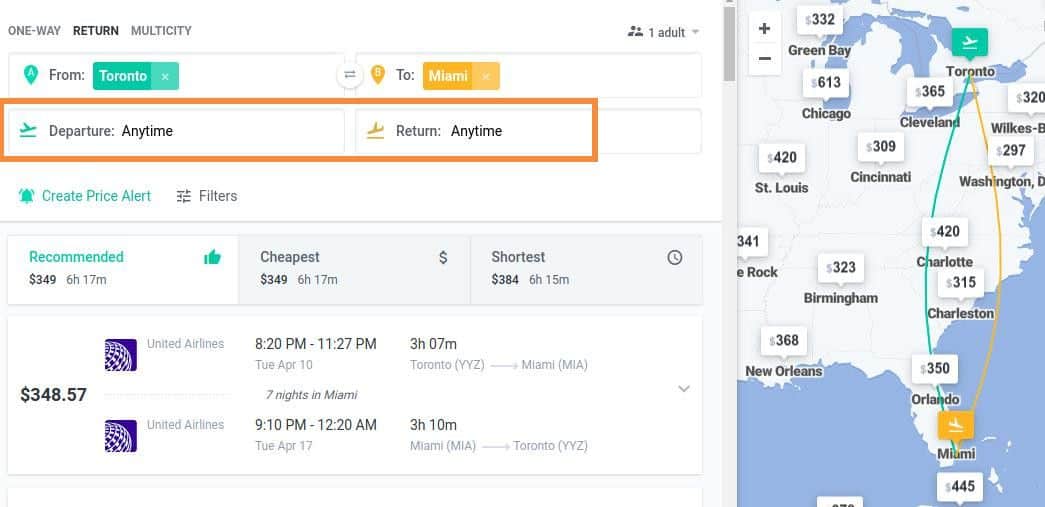Click the $348.57 flight price
1045x507 pixels.
tap(53, 395)
